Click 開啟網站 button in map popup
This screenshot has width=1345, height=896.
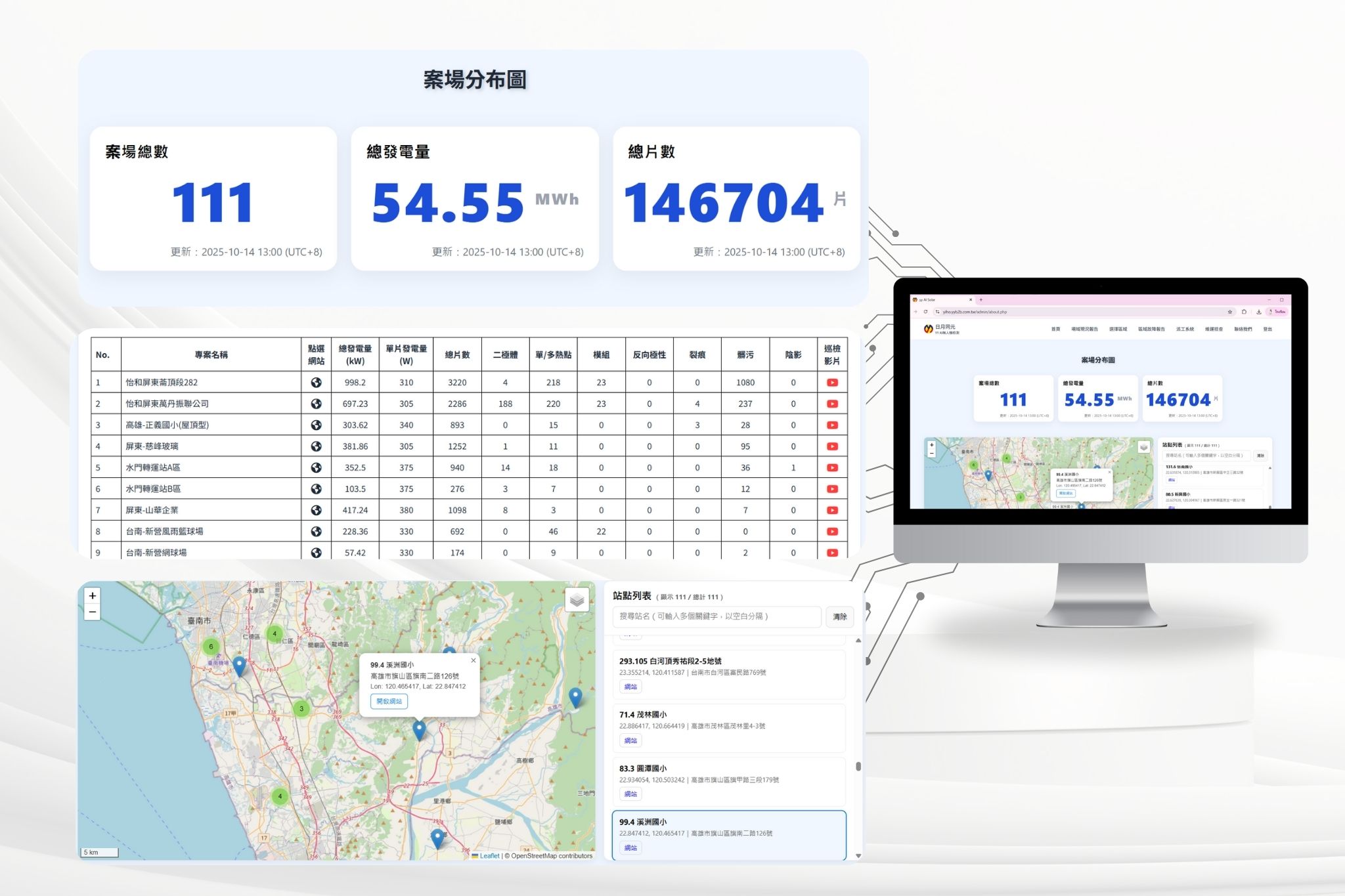(389, 701)
